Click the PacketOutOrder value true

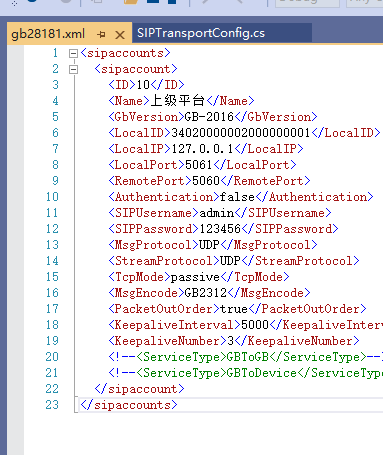(x=233, y=309)
